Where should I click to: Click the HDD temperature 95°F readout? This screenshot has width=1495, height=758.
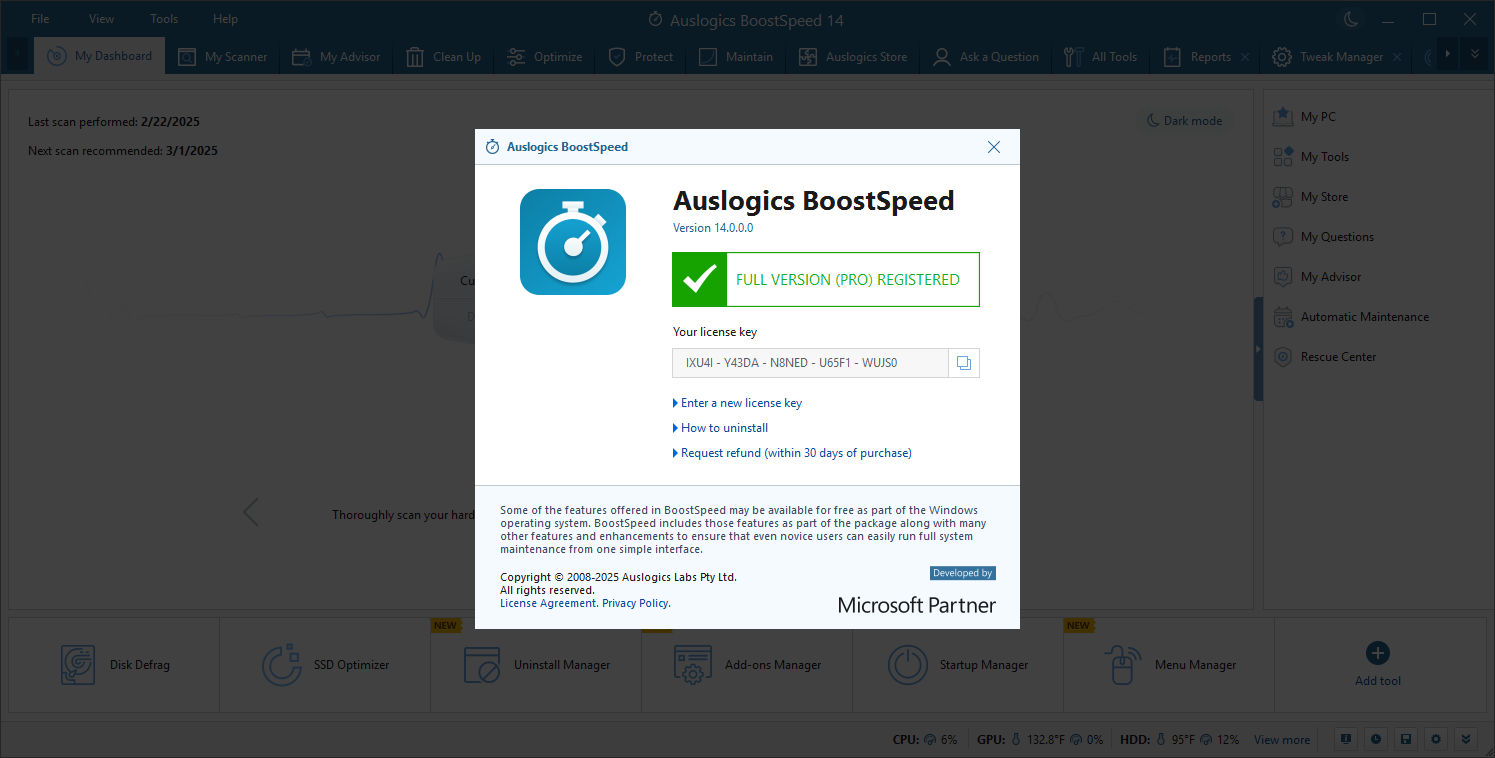[x=1176, y=740]
